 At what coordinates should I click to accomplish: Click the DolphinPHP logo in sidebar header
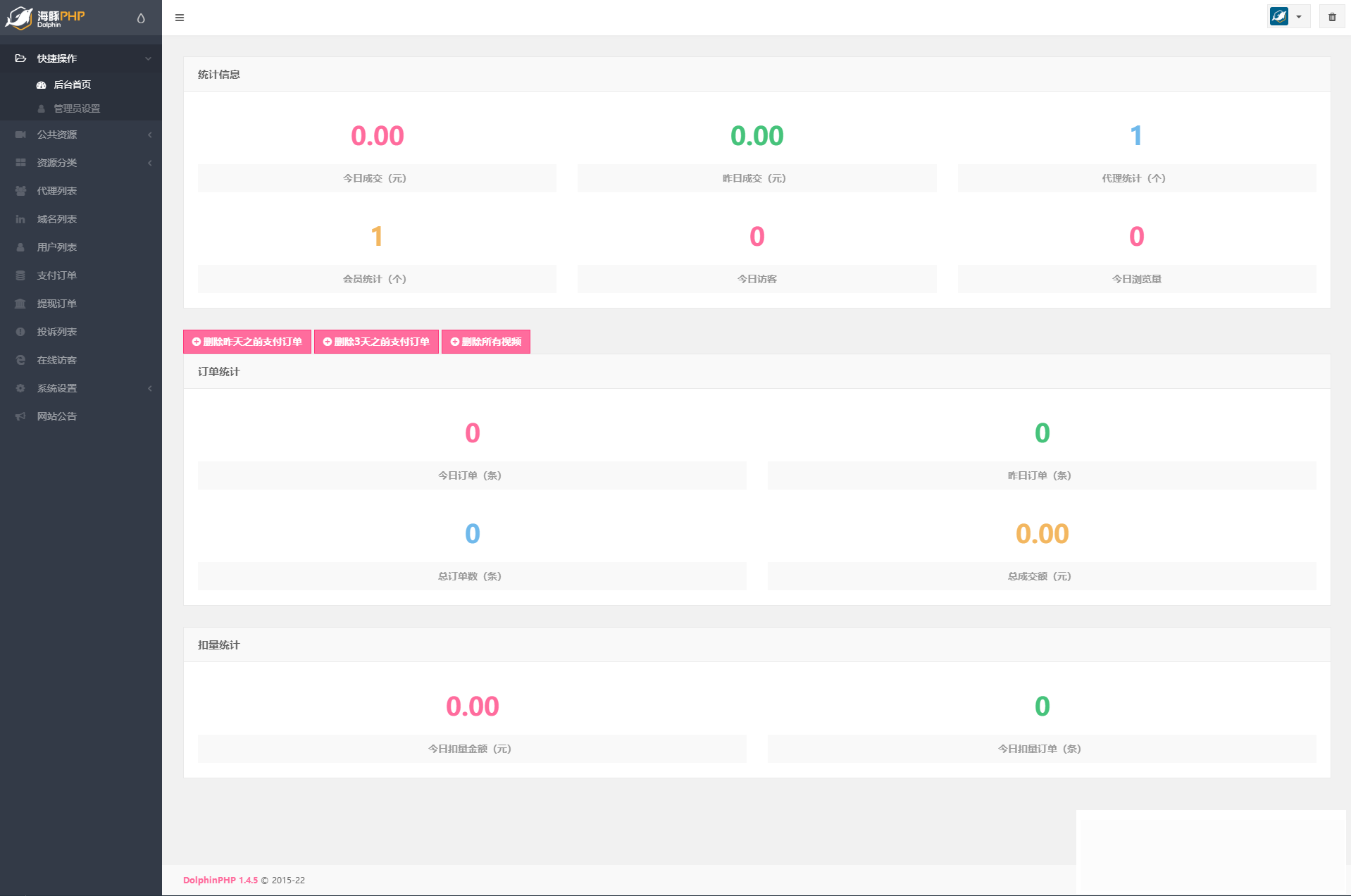[x=46, y=18]
